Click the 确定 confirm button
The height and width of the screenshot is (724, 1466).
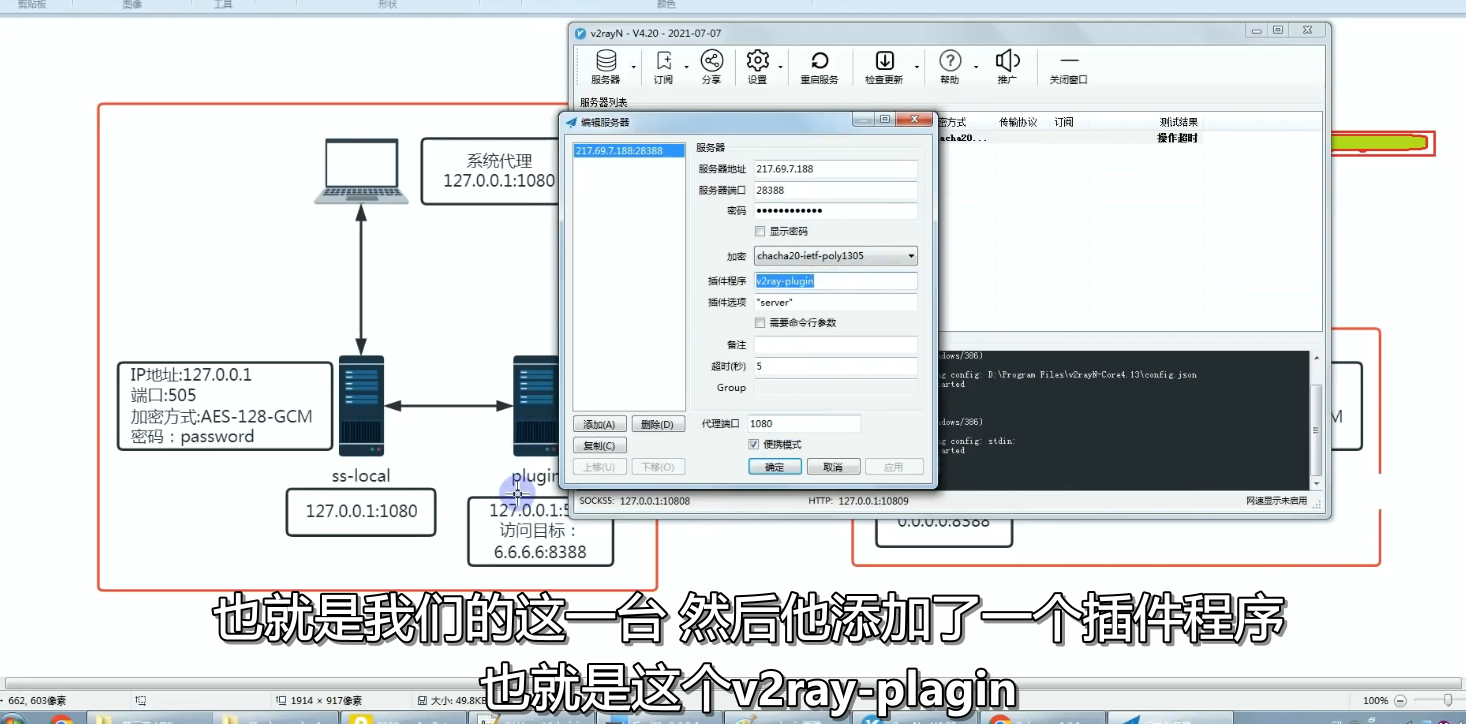click(775, 467)
